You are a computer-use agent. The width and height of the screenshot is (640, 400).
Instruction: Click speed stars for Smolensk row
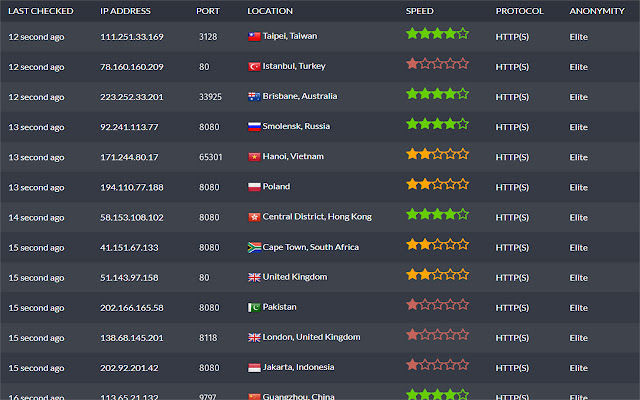[x=437, y=124]
